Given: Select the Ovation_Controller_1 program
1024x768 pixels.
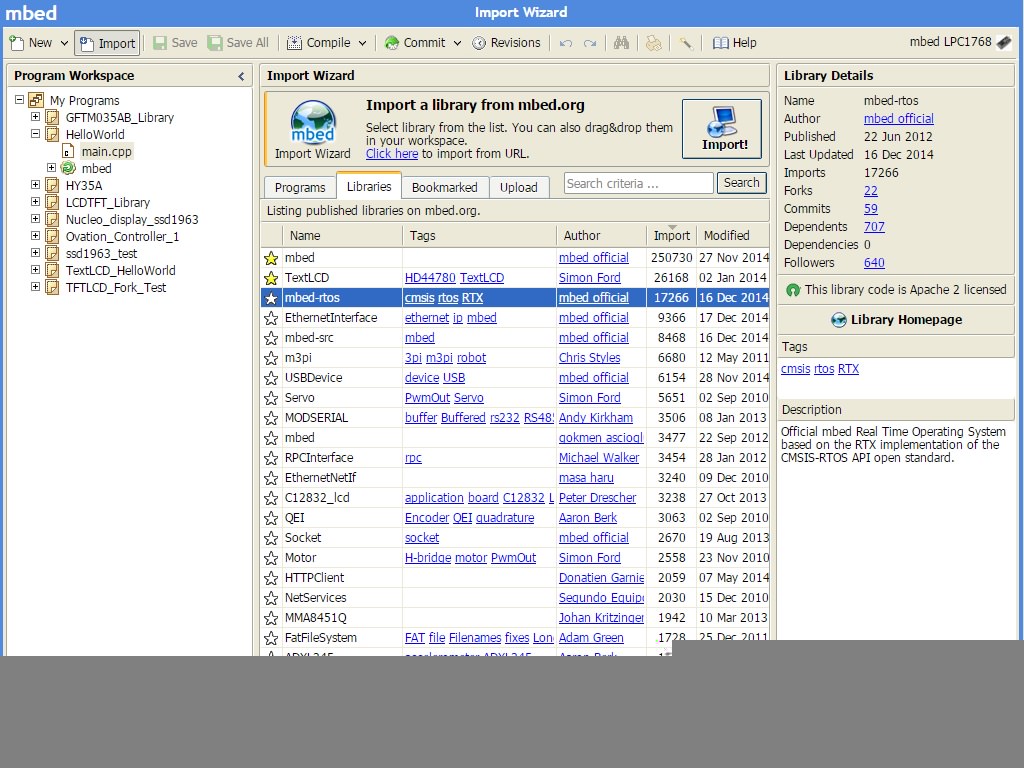Looking at the screenshot, I should tap(122, 236).
